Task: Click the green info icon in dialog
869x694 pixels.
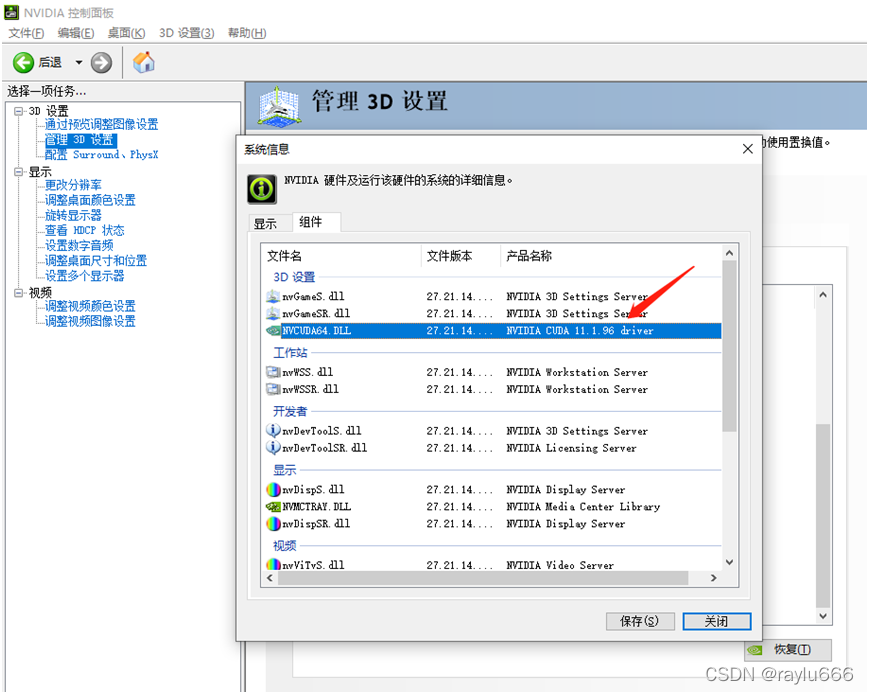Action: click(x=262, y=189)
